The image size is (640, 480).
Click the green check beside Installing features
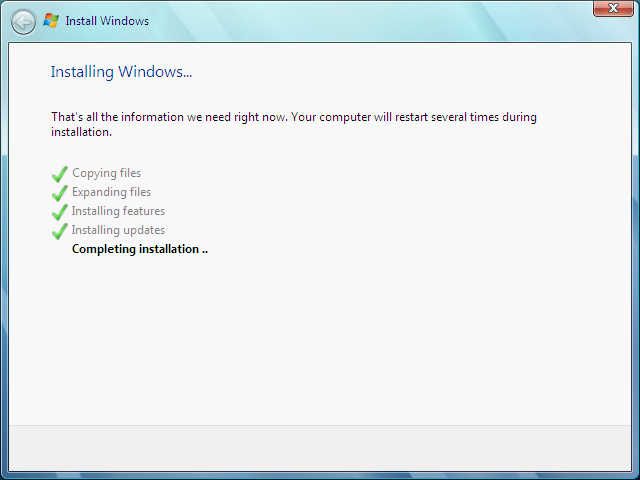(x=60, y=212)
